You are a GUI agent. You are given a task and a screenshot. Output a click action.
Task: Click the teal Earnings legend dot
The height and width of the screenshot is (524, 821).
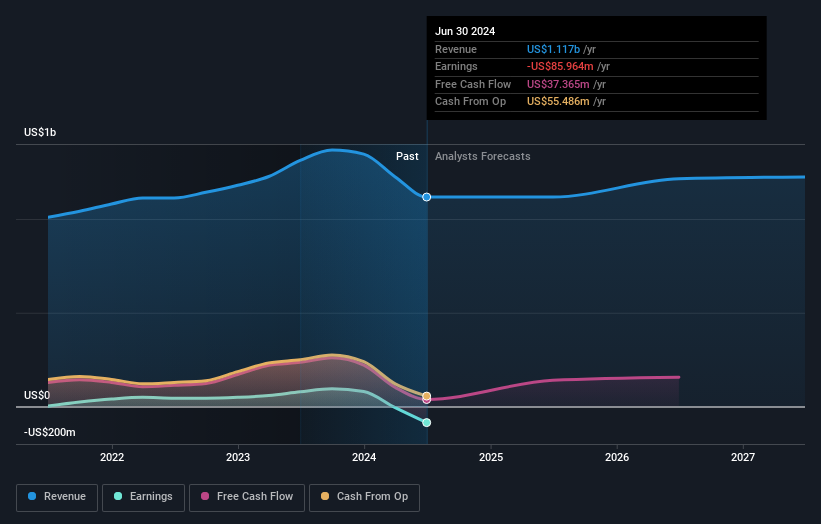pos(118,496)
